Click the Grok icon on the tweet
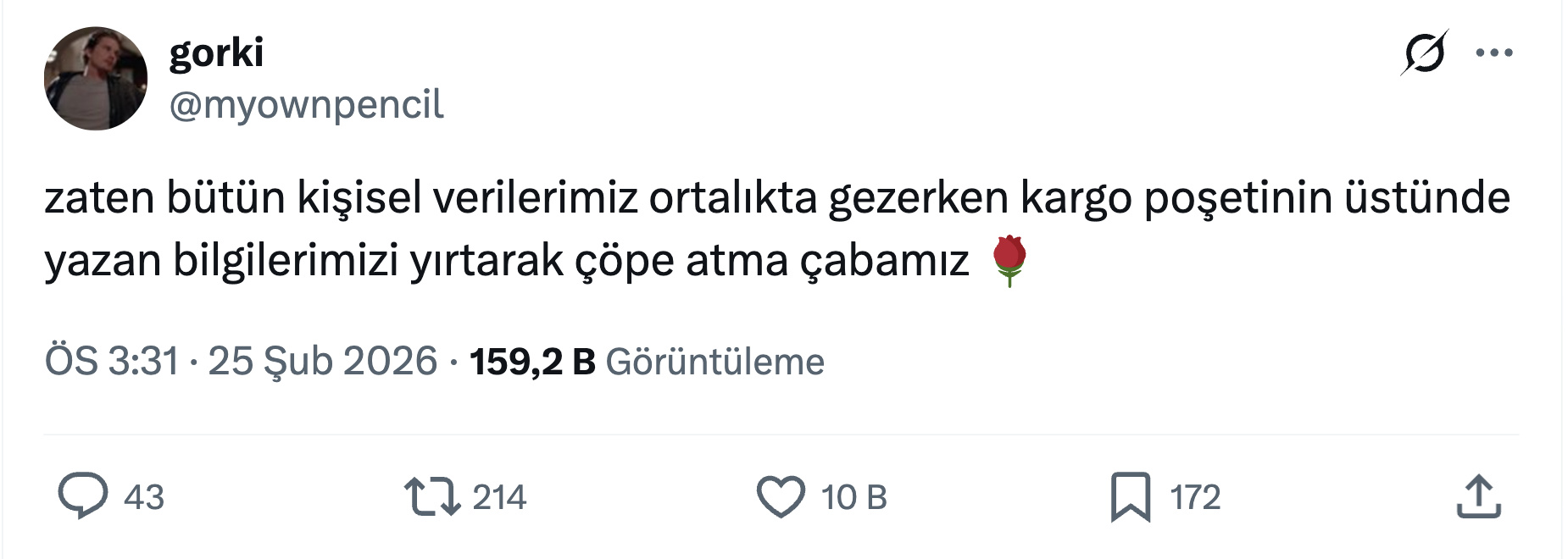The image size is (1568, 559). click(x=1424, y=53)
